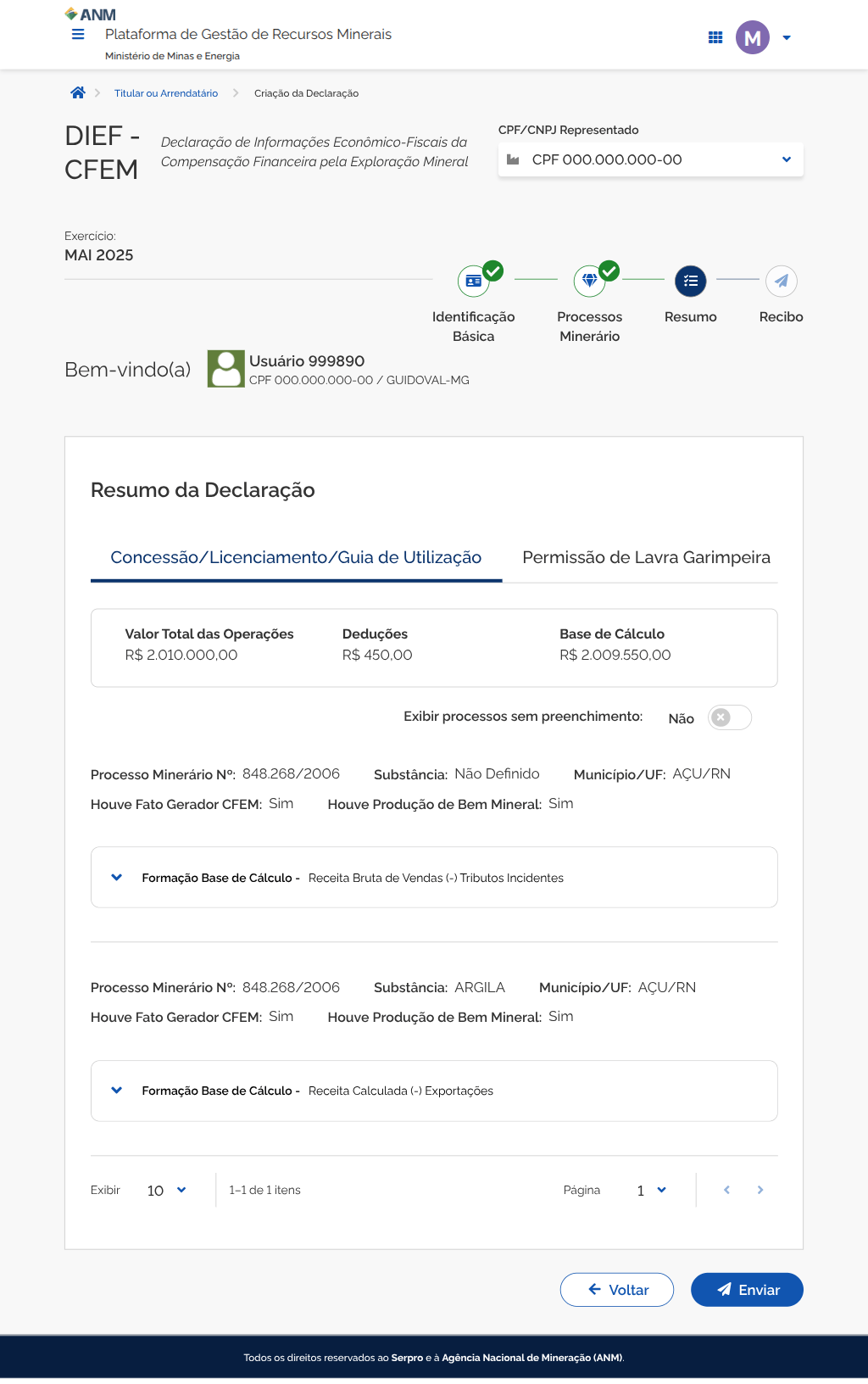This screenshot has height=1384, width=868.
Task: Open the hamburger navigation menu
Action: [x=78, y=35]
